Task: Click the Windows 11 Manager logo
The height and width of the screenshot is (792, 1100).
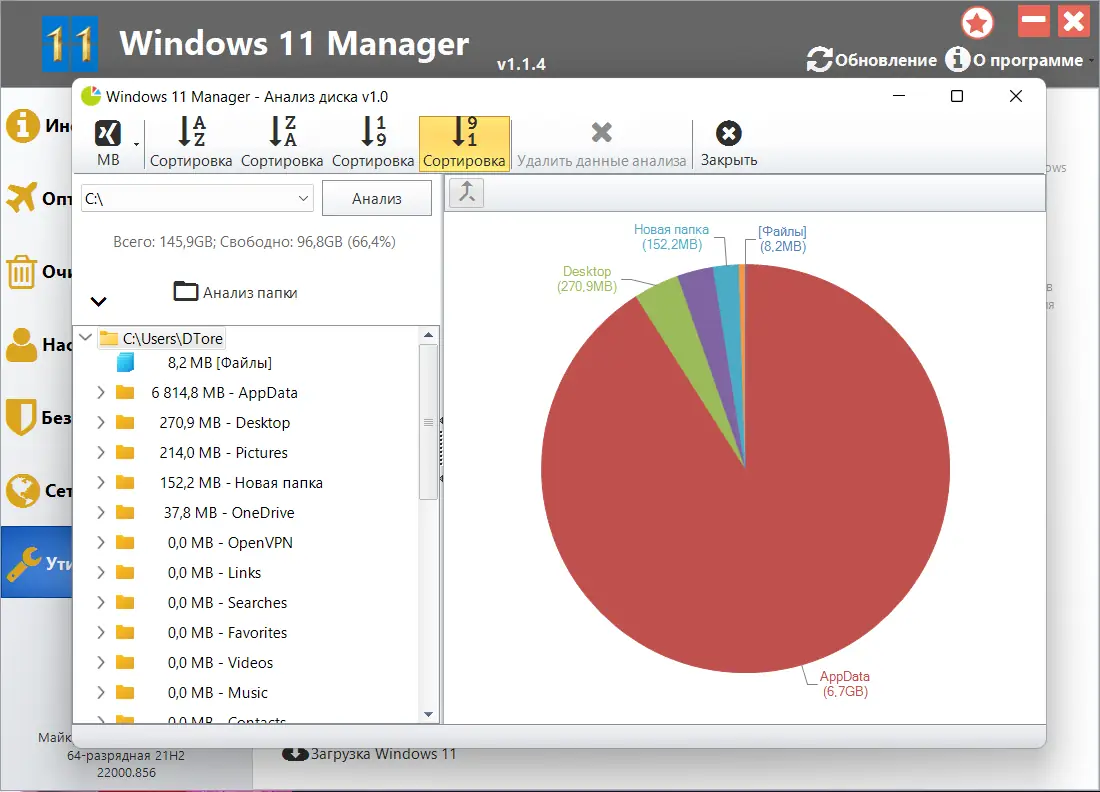Action: coord(70,44)
